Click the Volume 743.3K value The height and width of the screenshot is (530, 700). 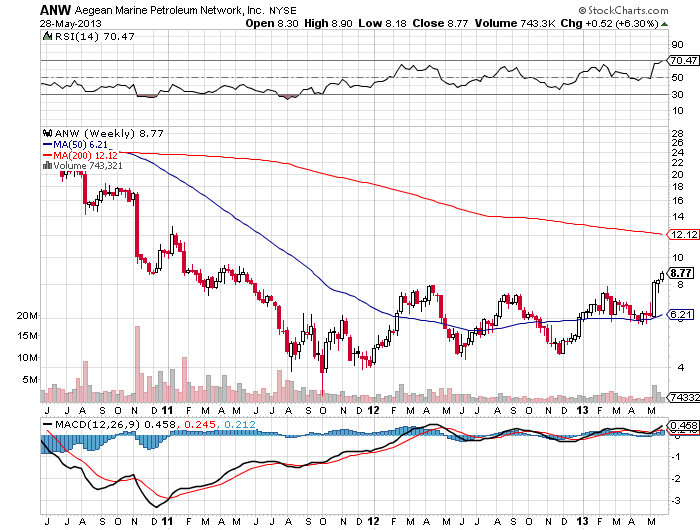(x=515, y=23)
